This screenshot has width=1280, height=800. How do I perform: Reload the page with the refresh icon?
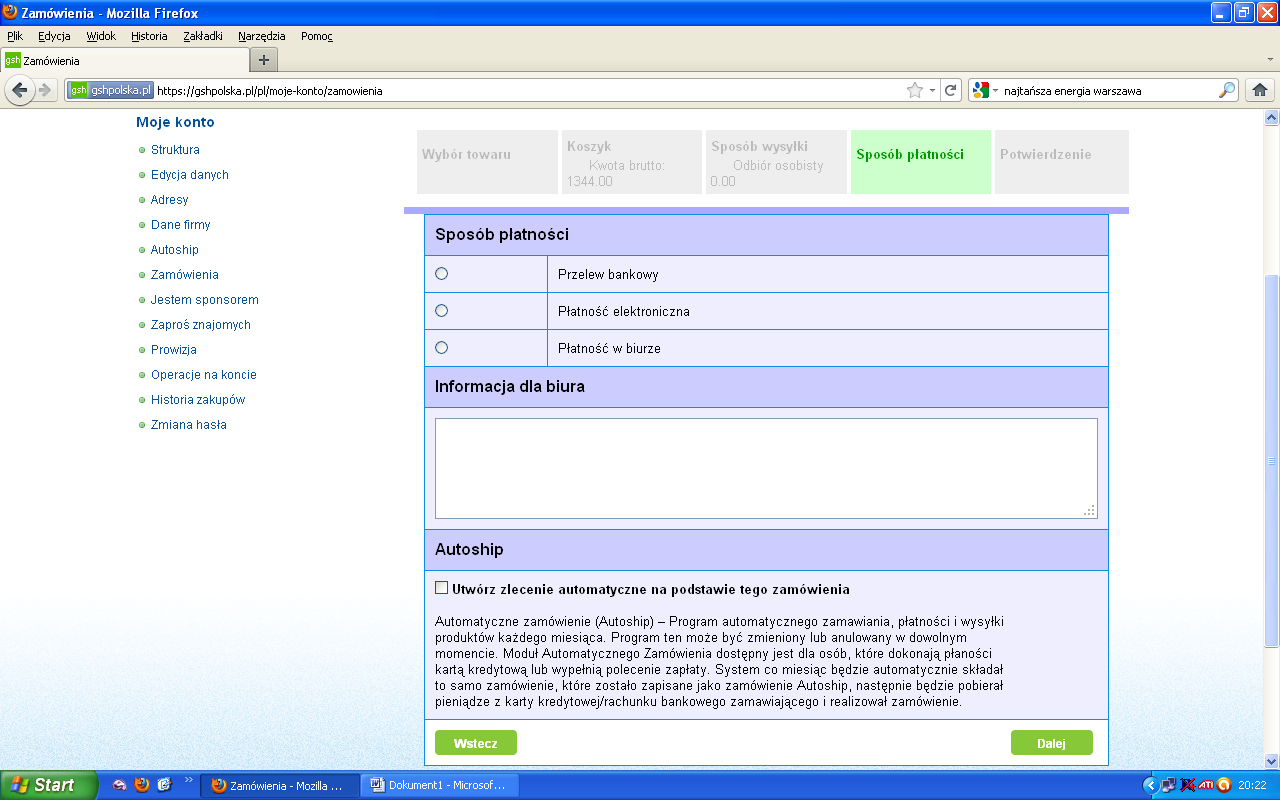click(x=951, y=90)
